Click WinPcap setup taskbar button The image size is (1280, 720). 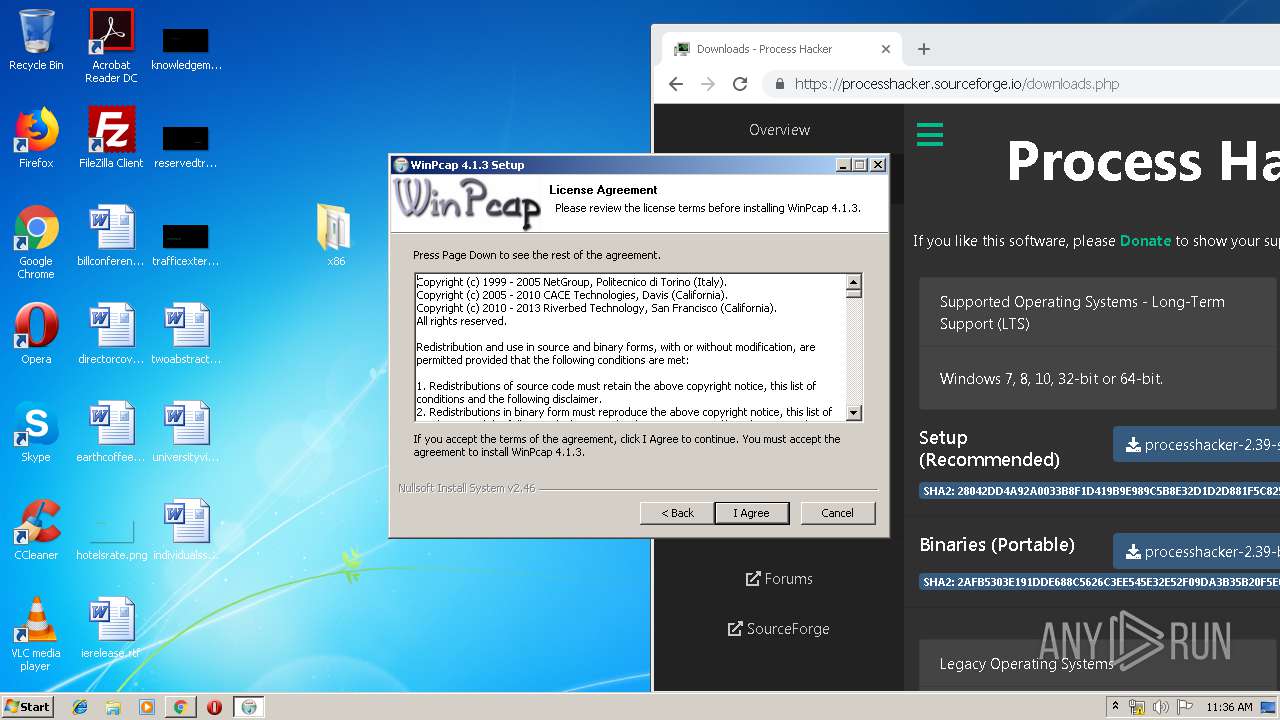tap(249, 707)
